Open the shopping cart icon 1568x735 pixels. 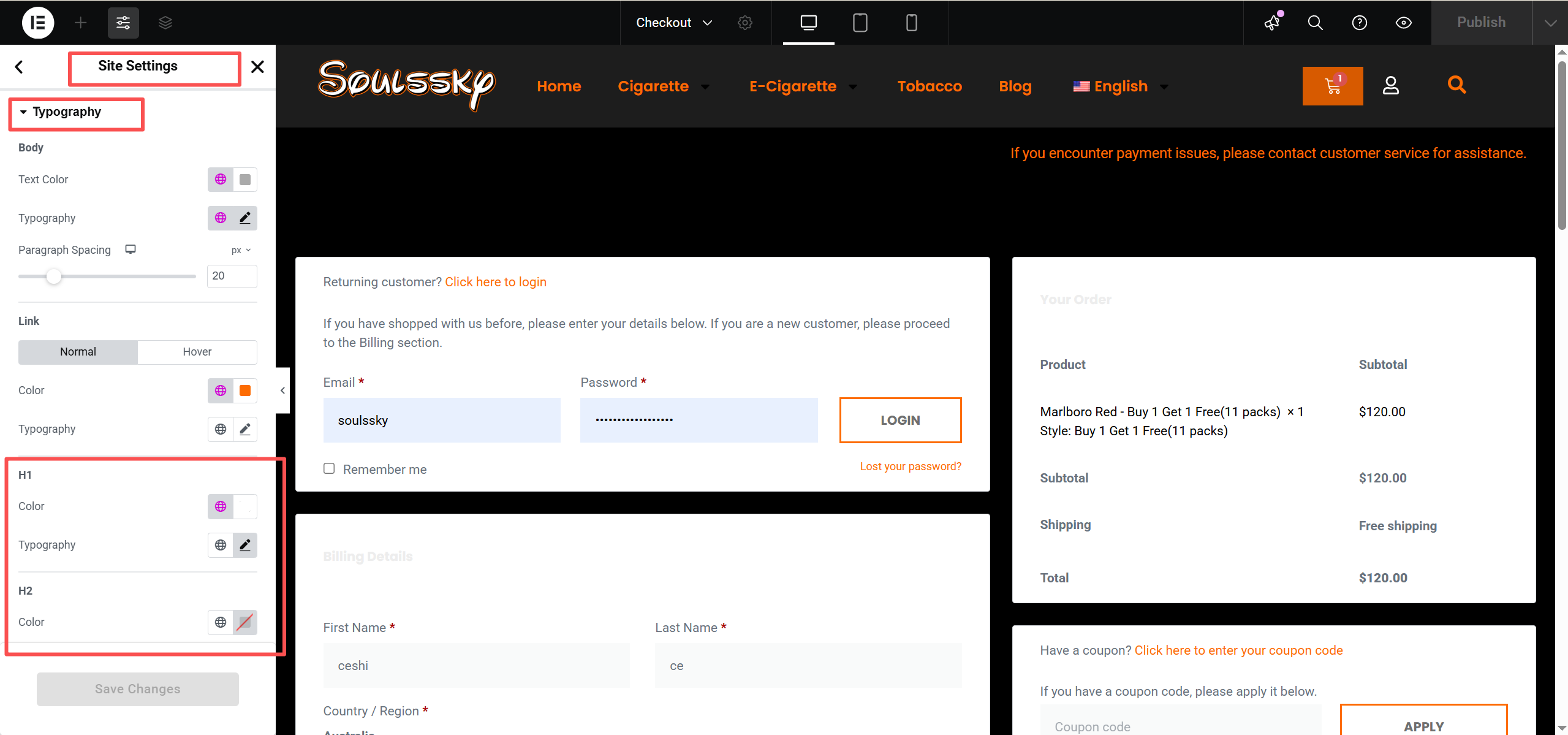point(1332,86)
